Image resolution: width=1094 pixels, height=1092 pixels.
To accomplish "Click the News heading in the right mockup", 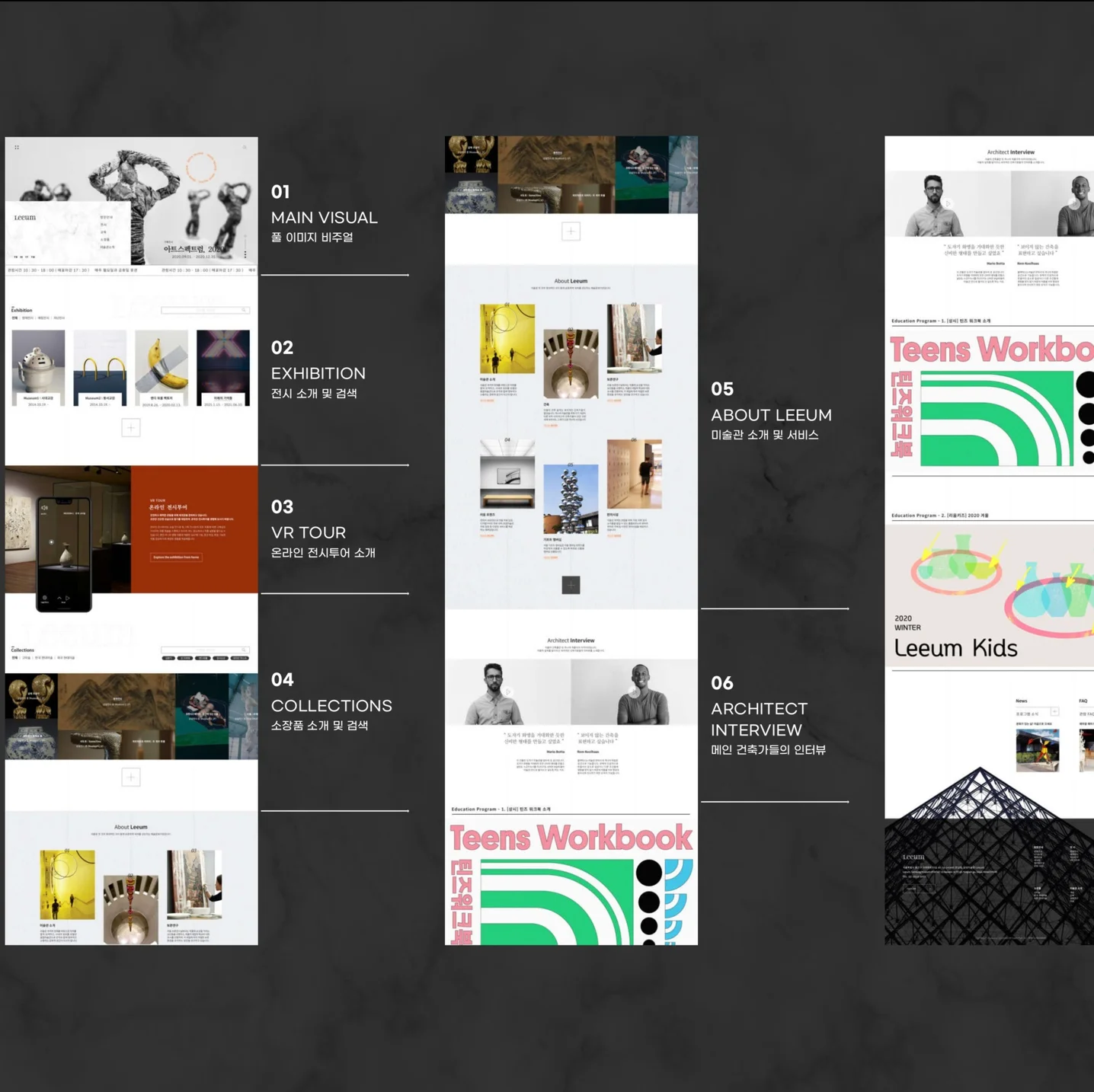I will (1021, 701).
